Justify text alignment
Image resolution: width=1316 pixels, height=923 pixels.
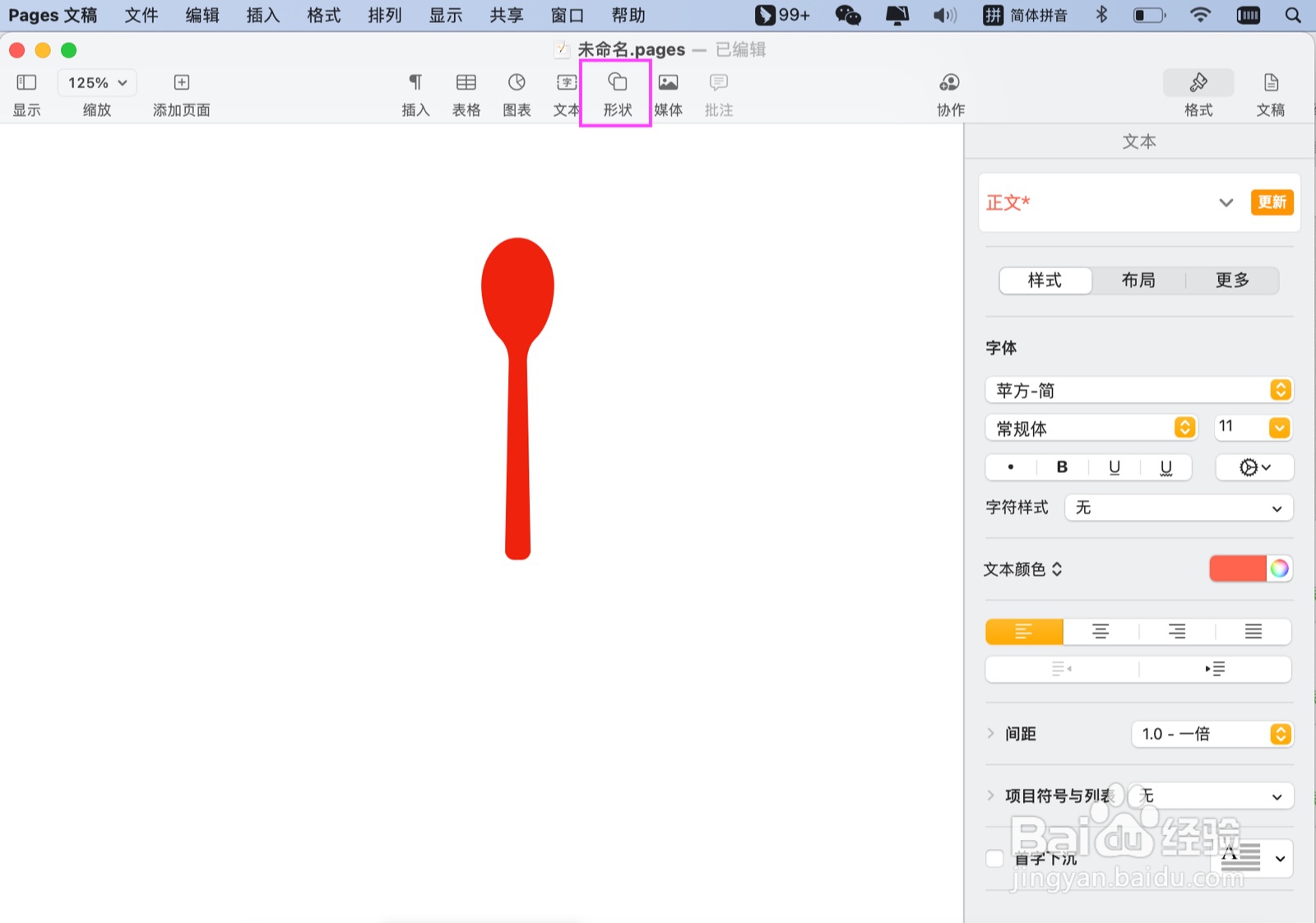tap(1253, 632)
